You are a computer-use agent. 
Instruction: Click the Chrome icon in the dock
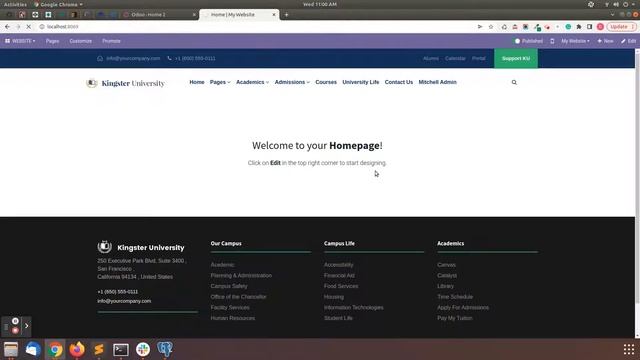click(55, 350)
